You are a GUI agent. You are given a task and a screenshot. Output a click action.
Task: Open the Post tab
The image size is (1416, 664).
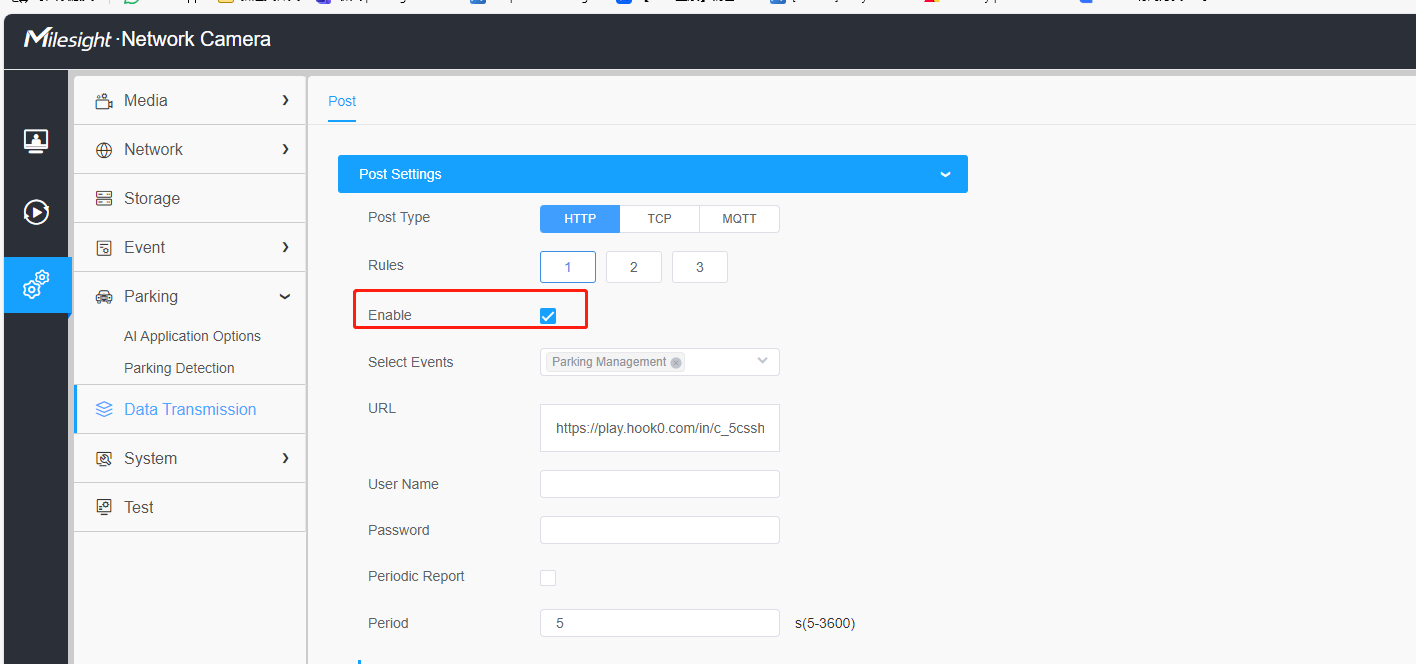click(342, 101)
